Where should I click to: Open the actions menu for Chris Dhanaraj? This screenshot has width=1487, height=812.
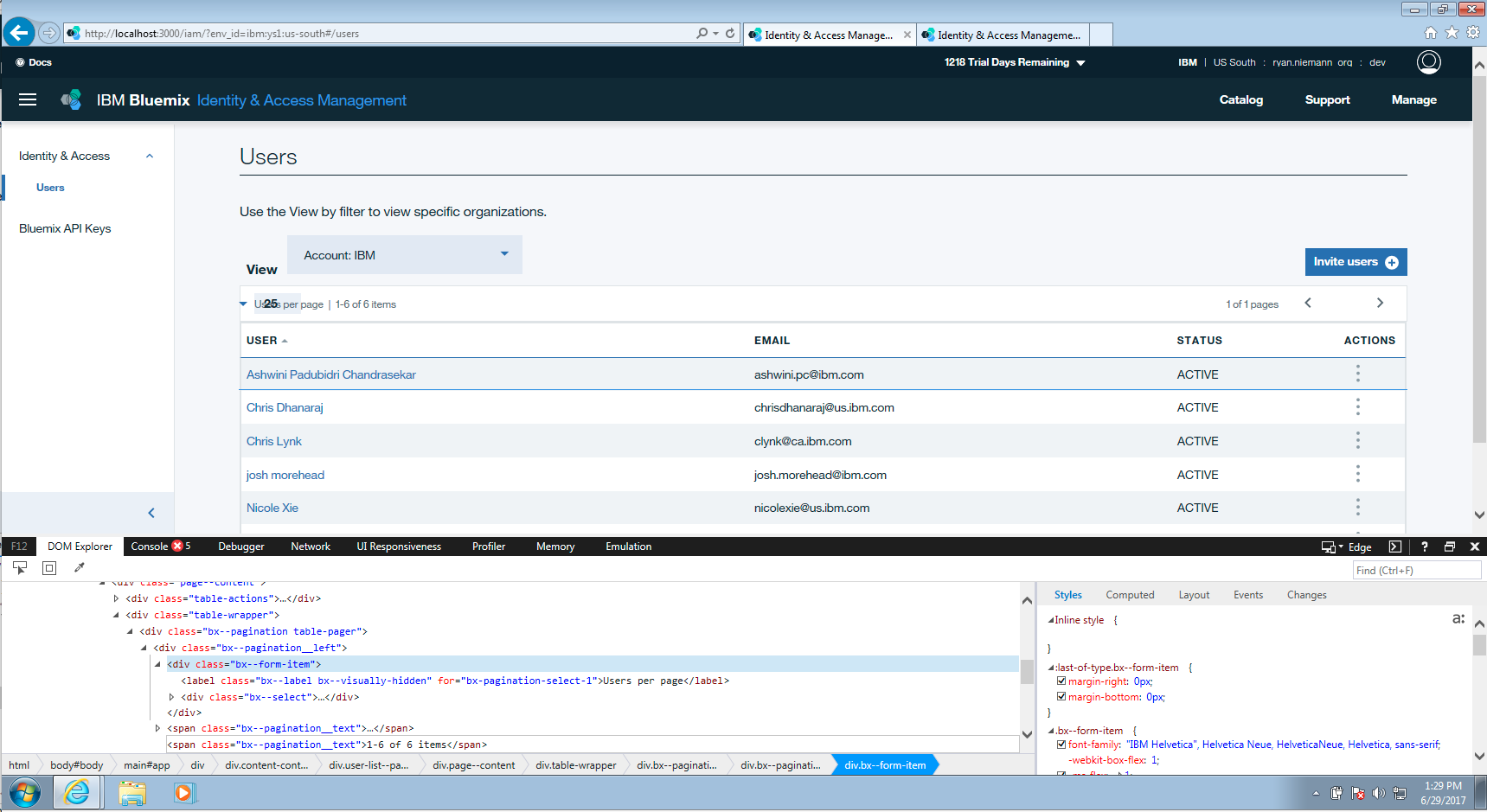point(1357,407)
